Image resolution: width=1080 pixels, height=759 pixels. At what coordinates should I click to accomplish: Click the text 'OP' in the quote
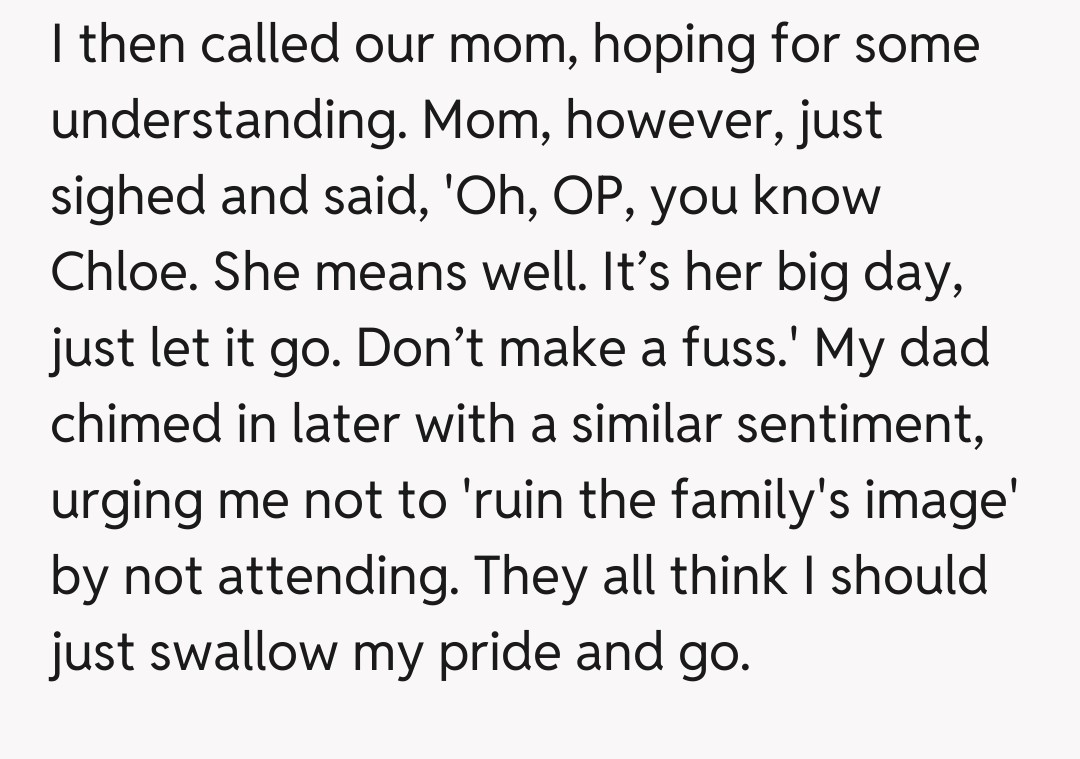(590, 197)
